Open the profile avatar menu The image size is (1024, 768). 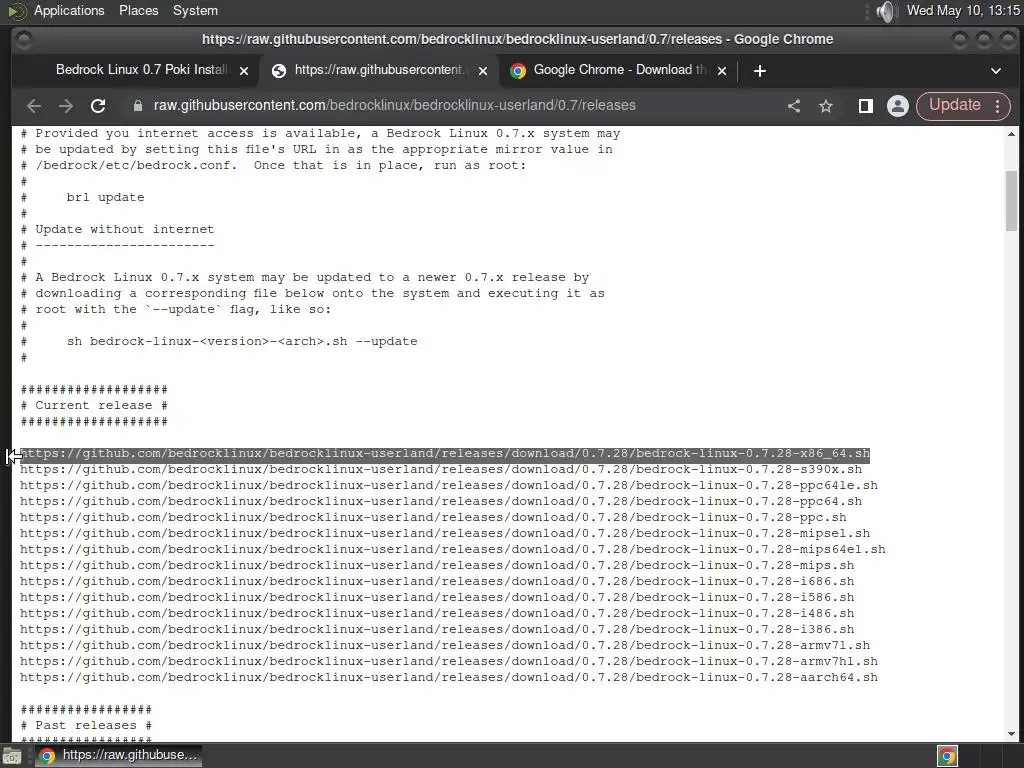[x=898, y=106]
